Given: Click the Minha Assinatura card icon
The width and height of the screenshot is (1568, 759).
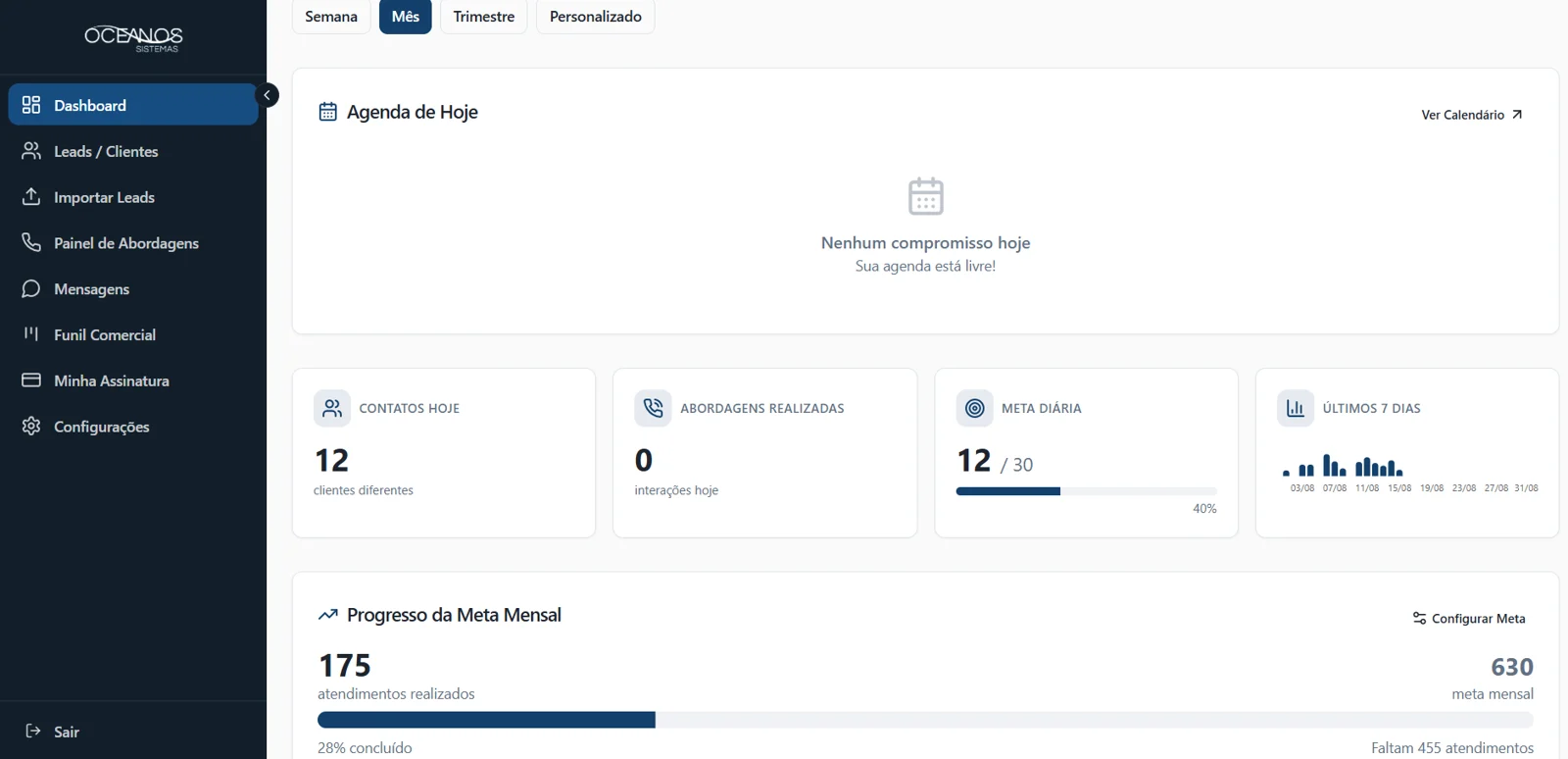Looking at the screenshot, I should [x=31, y=380].
